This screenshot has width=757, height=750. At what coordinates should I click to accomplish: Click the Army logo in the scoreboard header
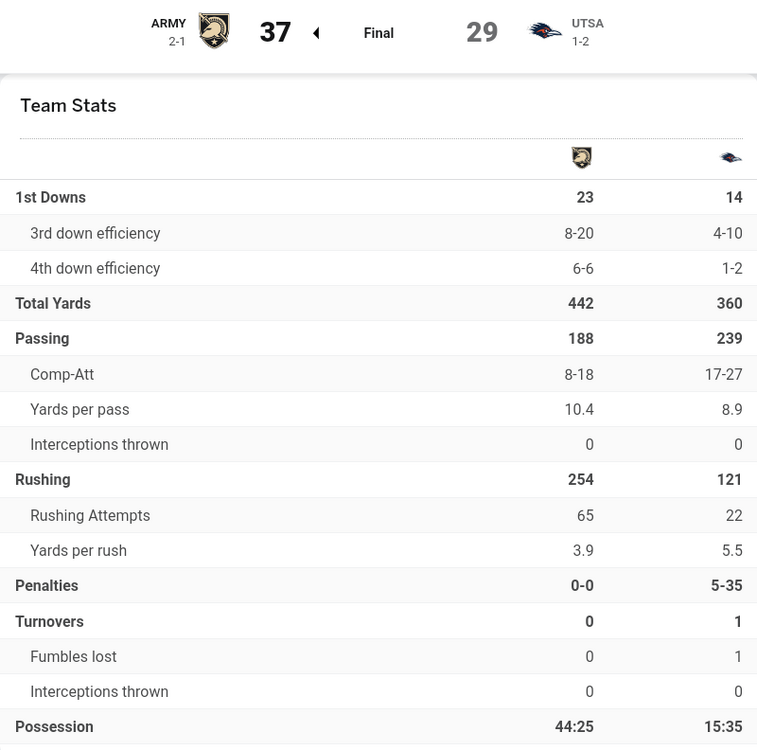coord(214,31)
